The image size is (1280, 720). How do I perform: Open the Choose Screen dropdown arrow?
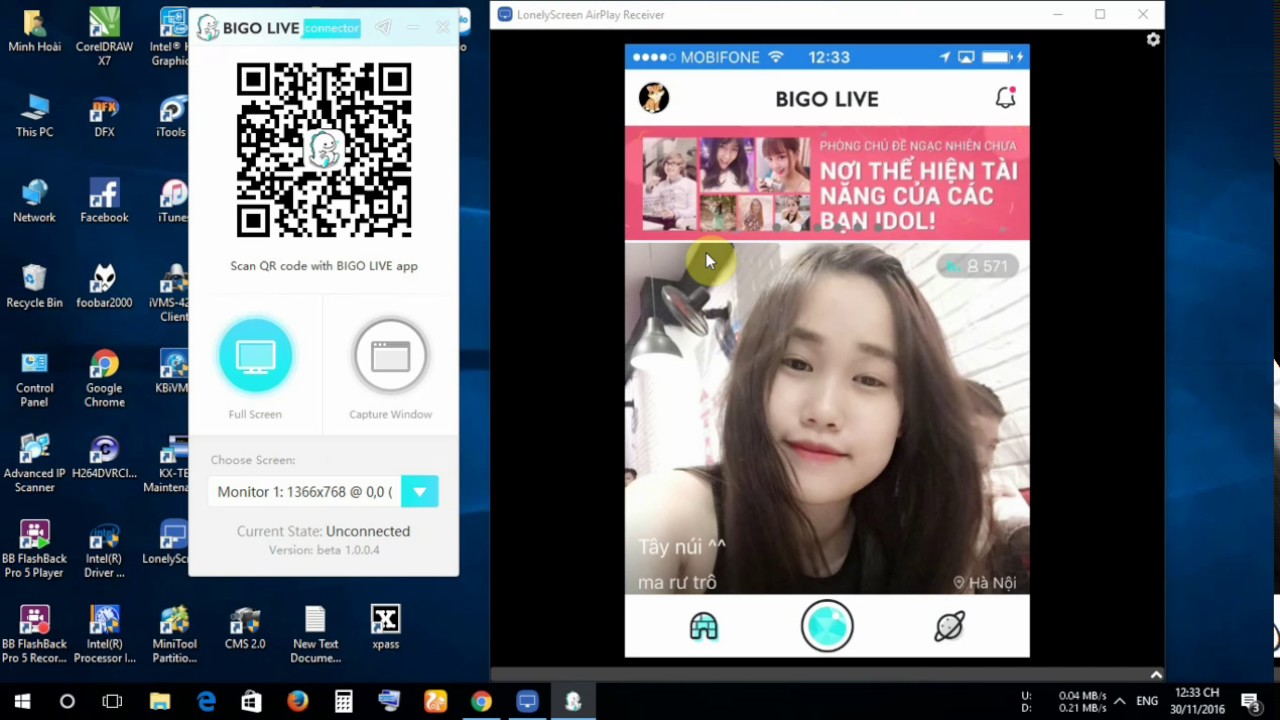[419, 491]
